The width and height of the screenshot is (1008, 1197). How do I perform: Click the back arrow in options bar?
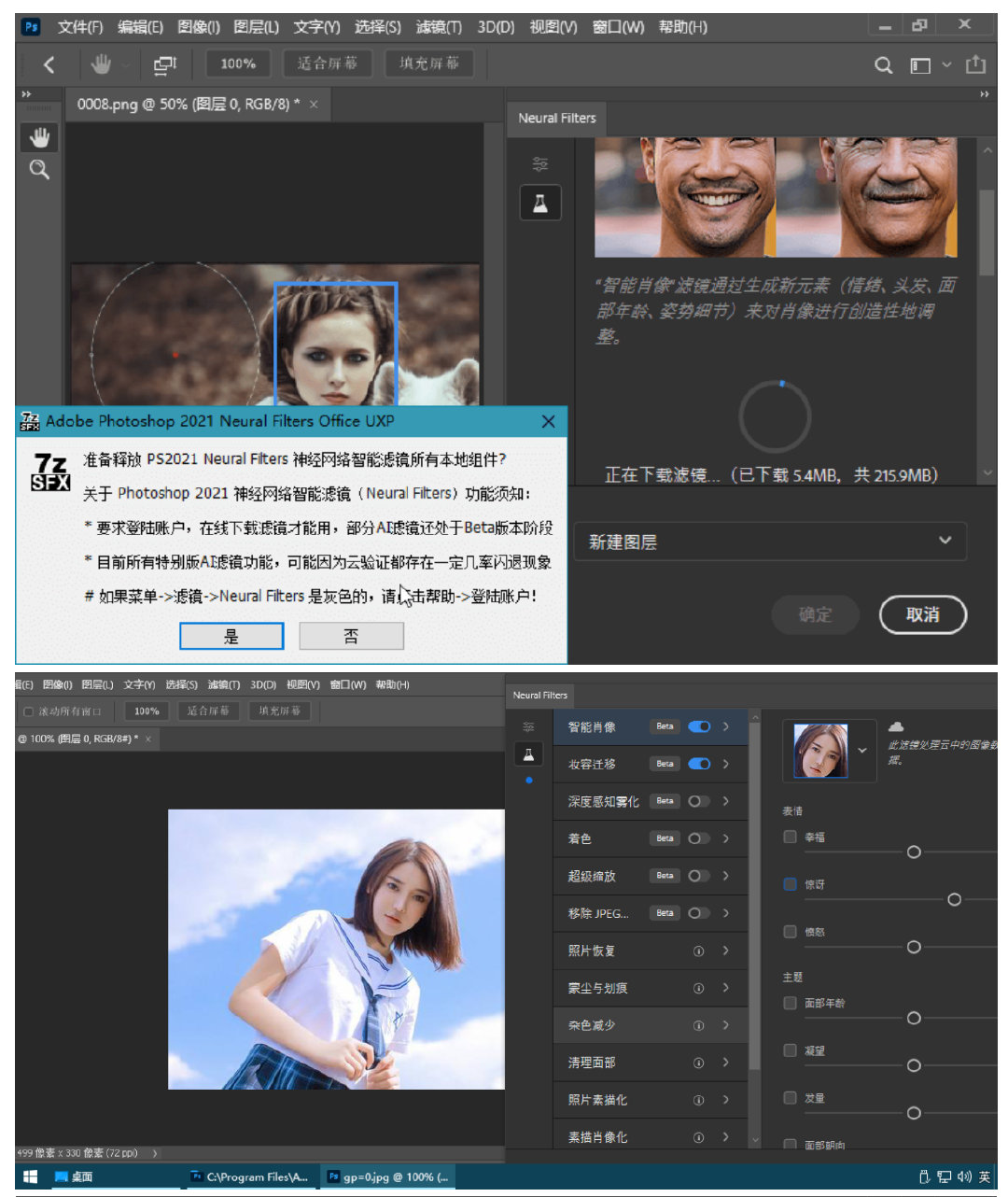pos(49,64)
